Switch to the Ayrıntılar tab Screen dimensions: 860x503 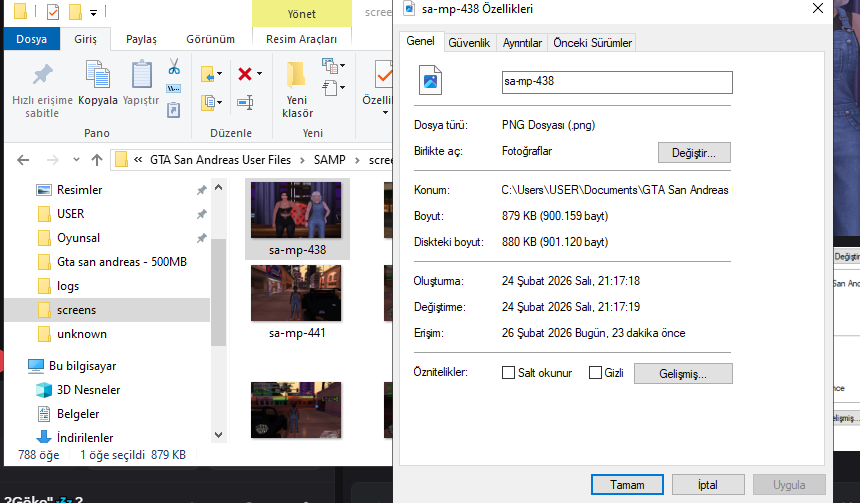pos(522,43)
